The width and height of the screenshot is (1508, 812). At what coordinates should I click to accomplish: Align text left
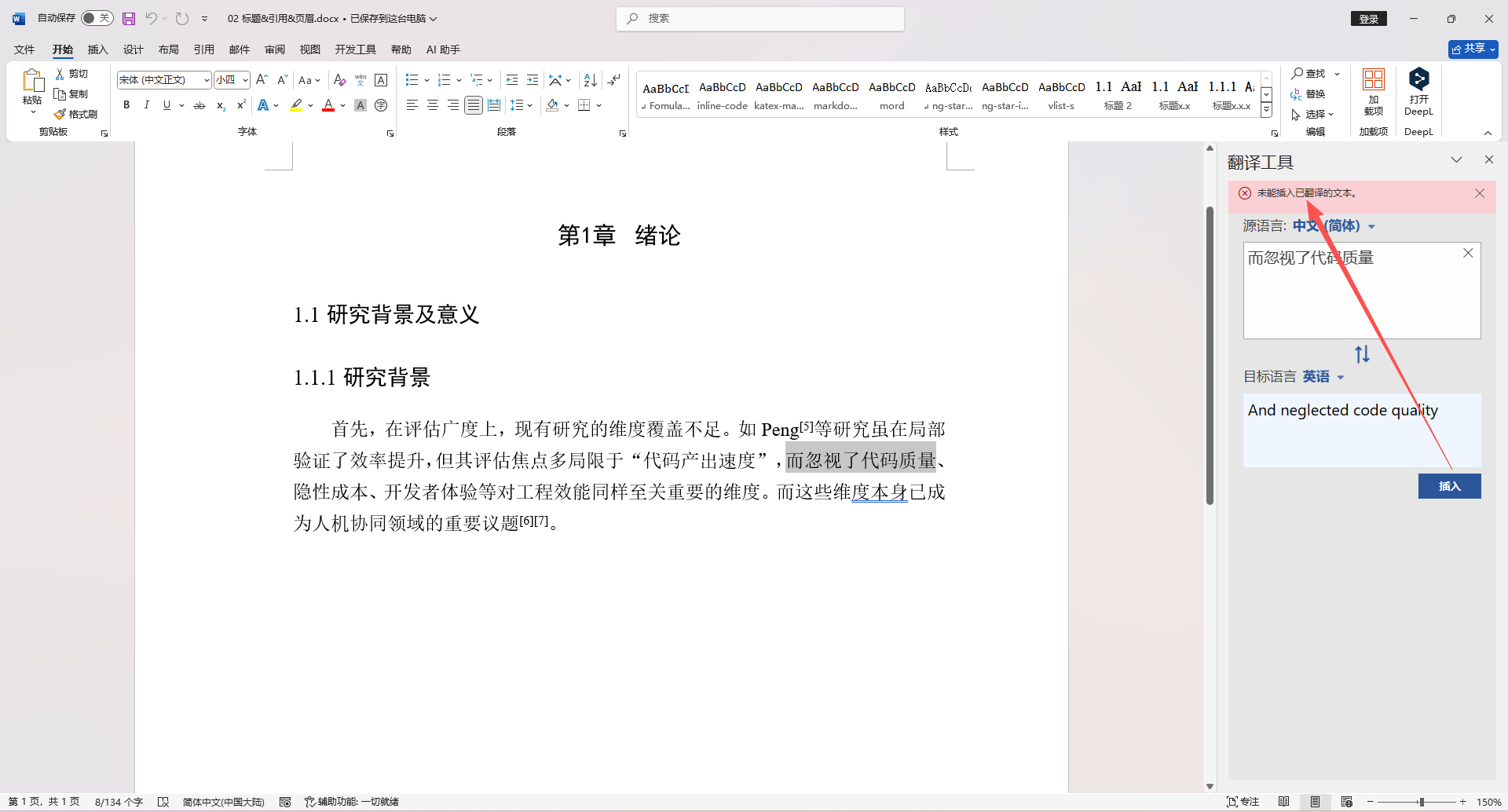coord(412,105)
